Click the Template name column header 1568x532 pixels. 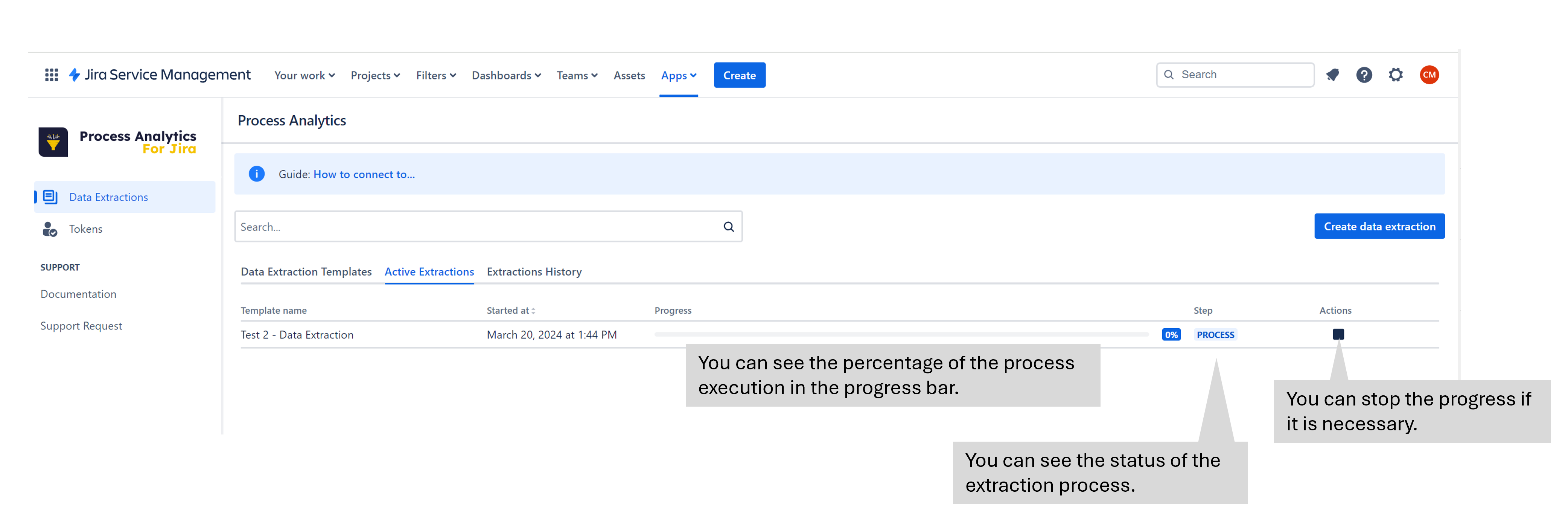pyautogui.click(x=273, y=311)
